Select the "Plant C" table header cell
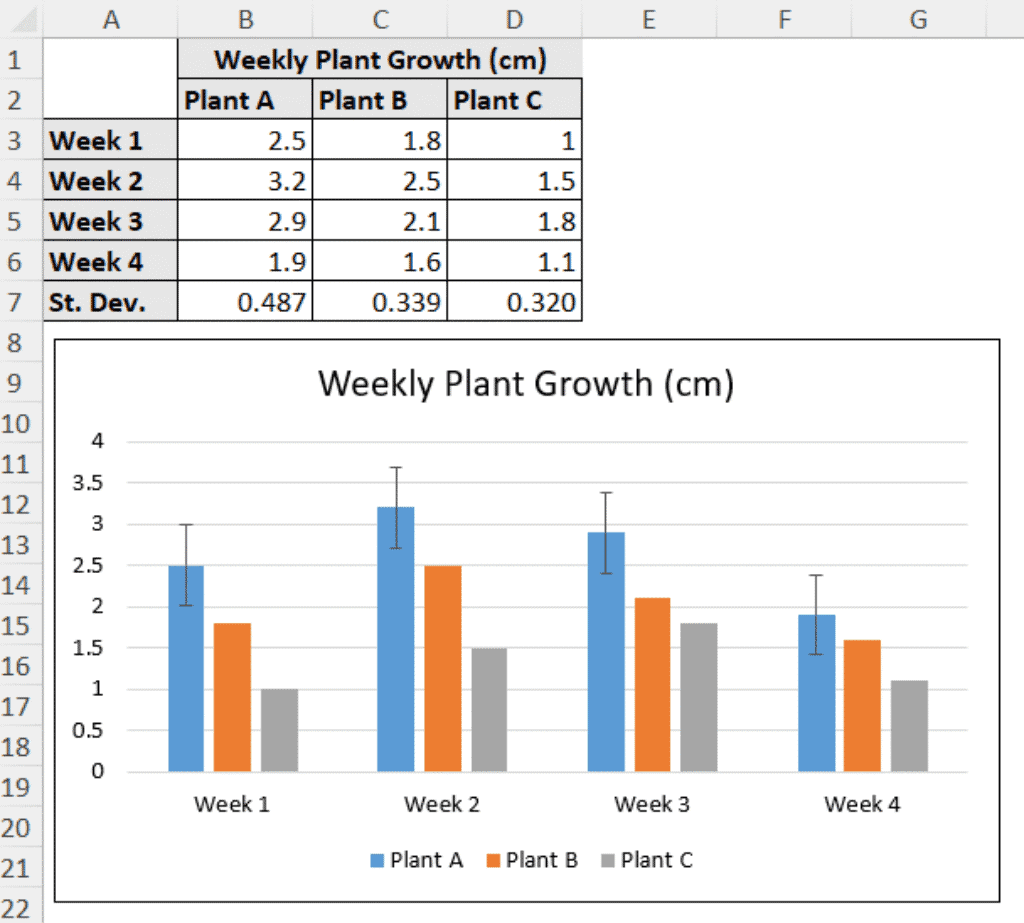Viewport: 1024px width, 923px height. pyautogui.click(x=514, y=101)
